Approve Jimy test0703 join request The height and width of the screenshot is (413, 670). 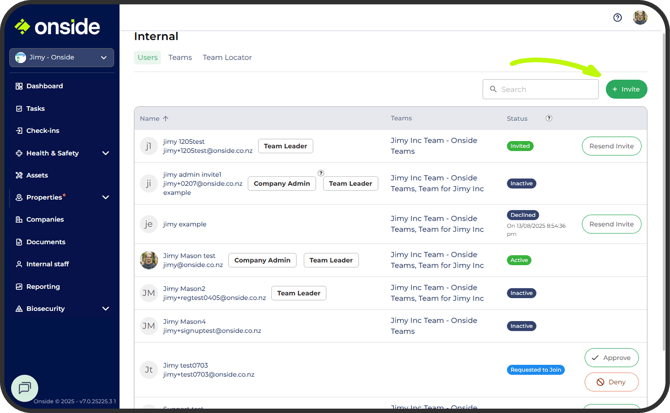(x=611, y=357)
